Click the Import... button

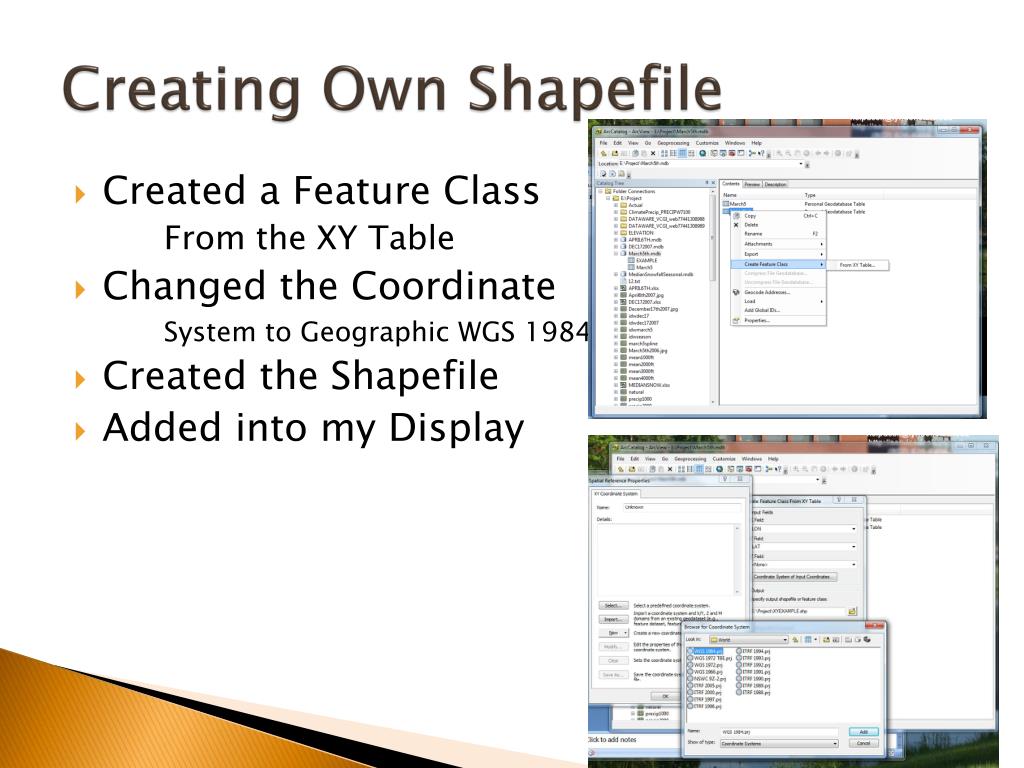(x=613, y=619)
